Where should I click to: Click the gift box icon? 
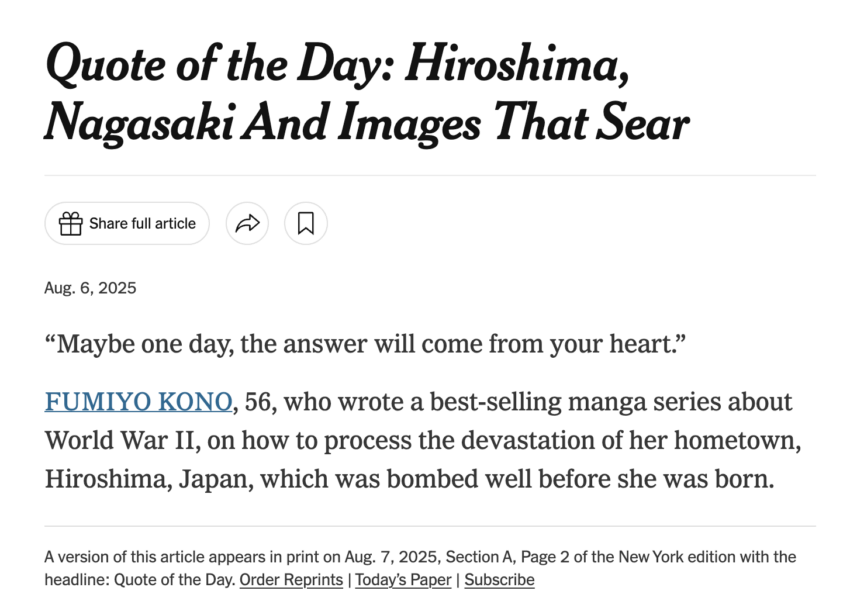[70, 223]
